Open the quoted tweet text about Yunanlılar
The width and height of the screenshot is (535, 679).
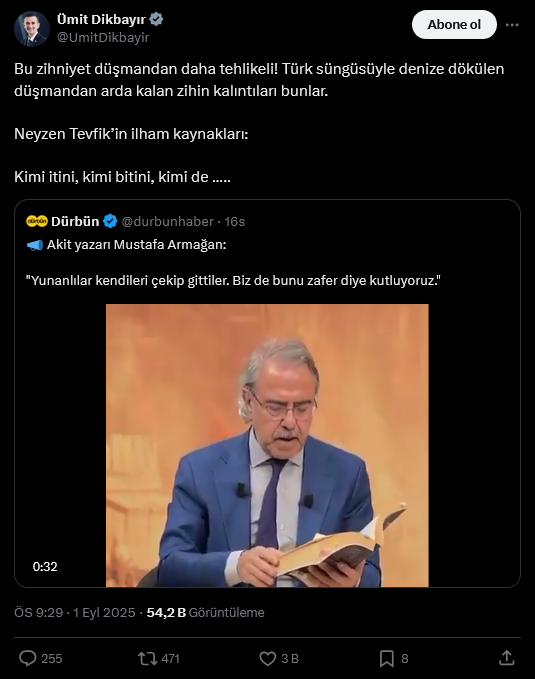[x=233, y=281]
